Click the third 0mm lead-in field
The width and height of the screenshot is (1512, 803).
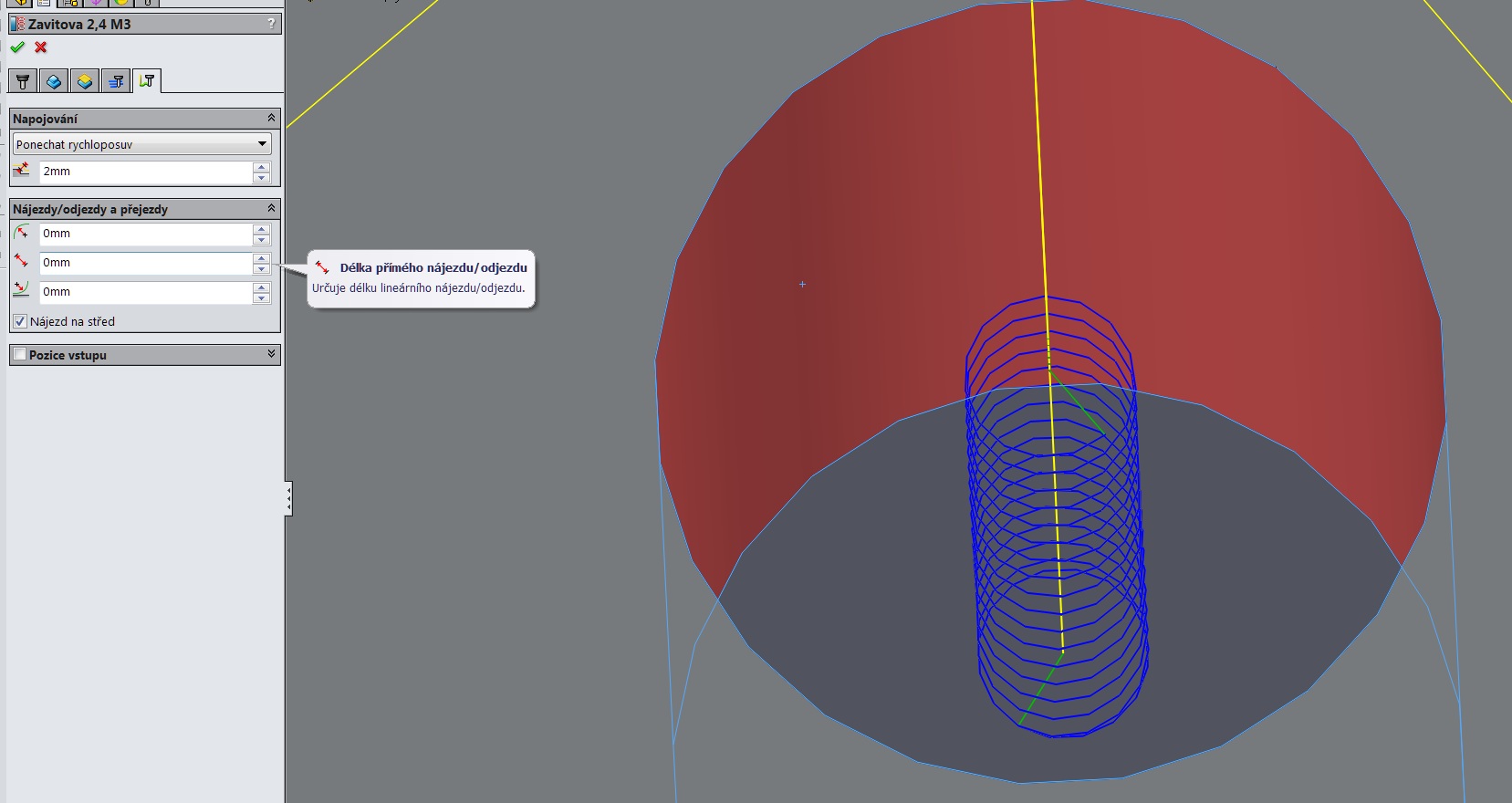[x=145, y=292]
